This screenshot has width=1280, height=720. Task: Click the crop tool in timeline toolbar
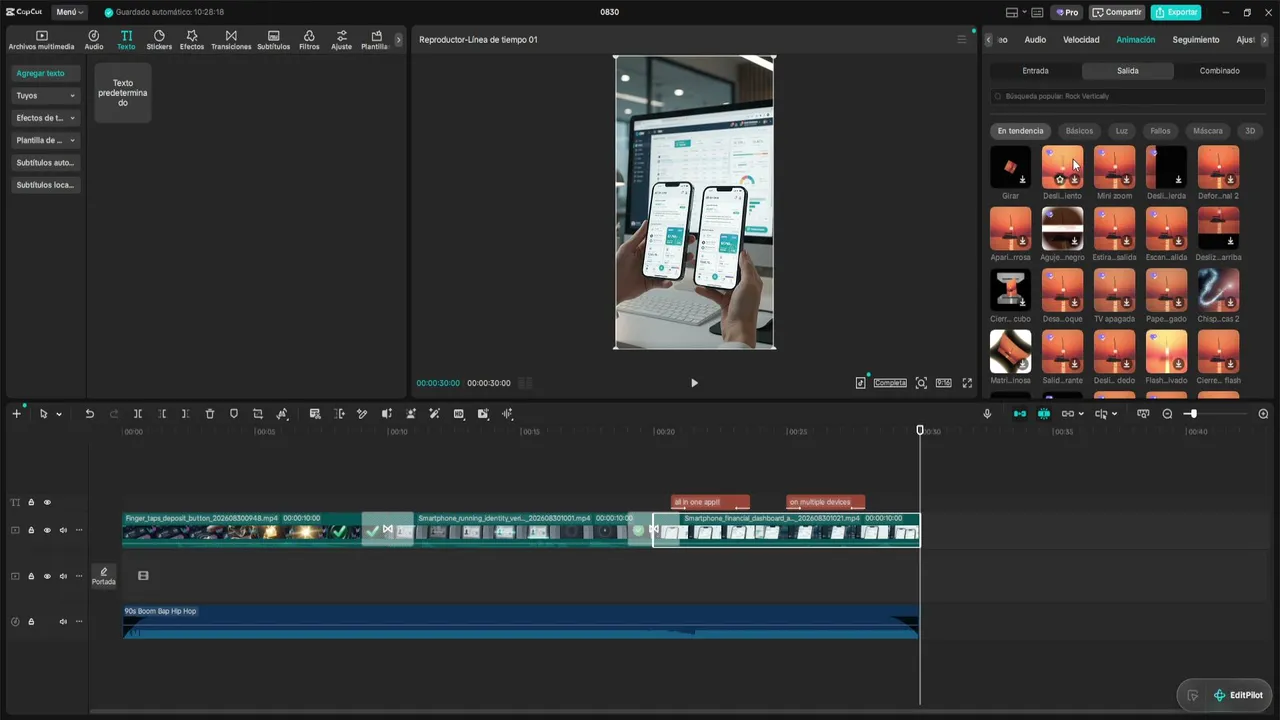coord(258,414)
